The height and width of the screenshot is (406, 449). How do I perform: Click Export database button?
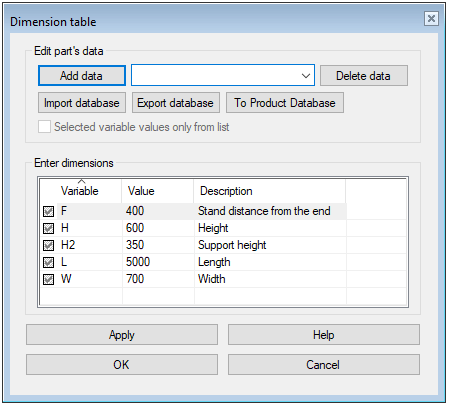click(176, 103)
